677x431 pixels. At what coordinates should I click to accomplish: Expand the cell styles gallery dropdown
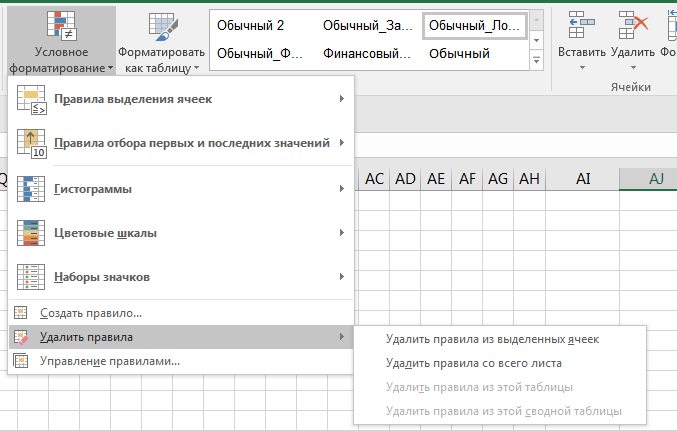[x=537, y=62]
